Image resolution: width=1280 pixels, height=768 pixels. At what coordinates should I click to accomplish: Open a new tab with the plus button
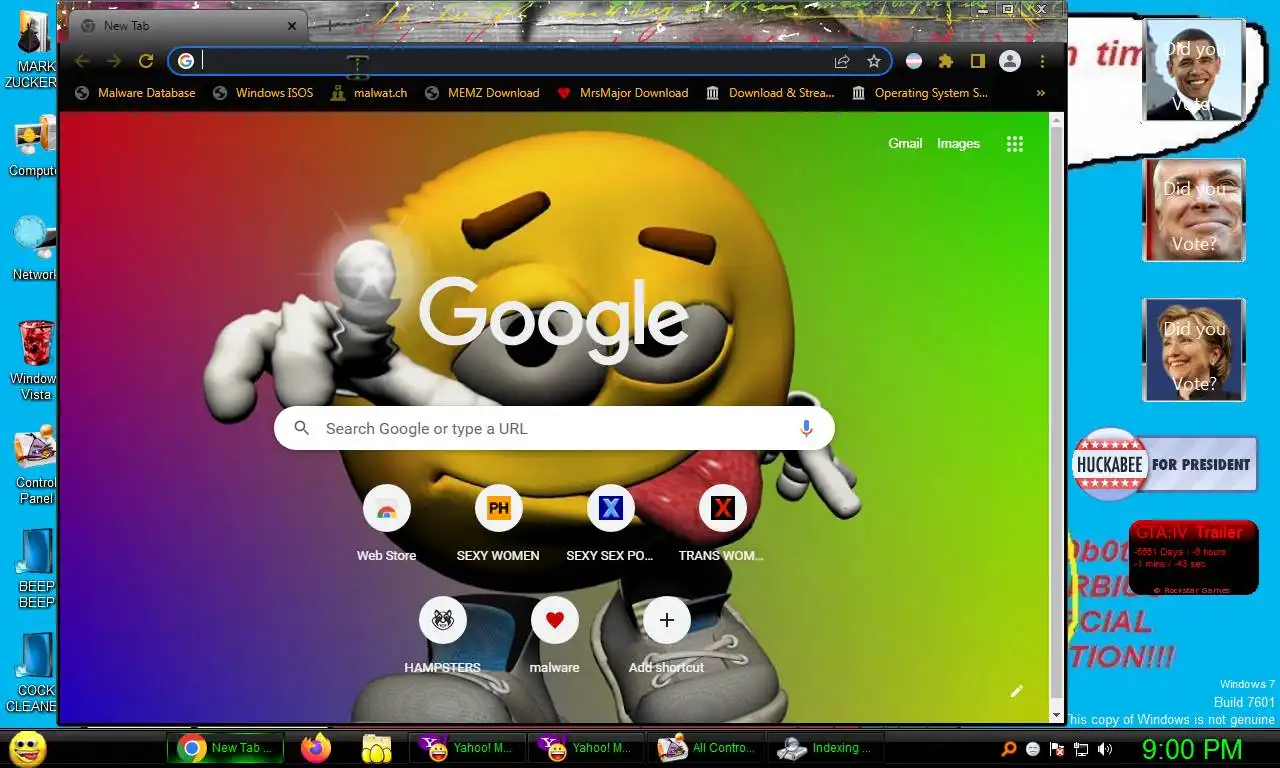click(330, 26)
